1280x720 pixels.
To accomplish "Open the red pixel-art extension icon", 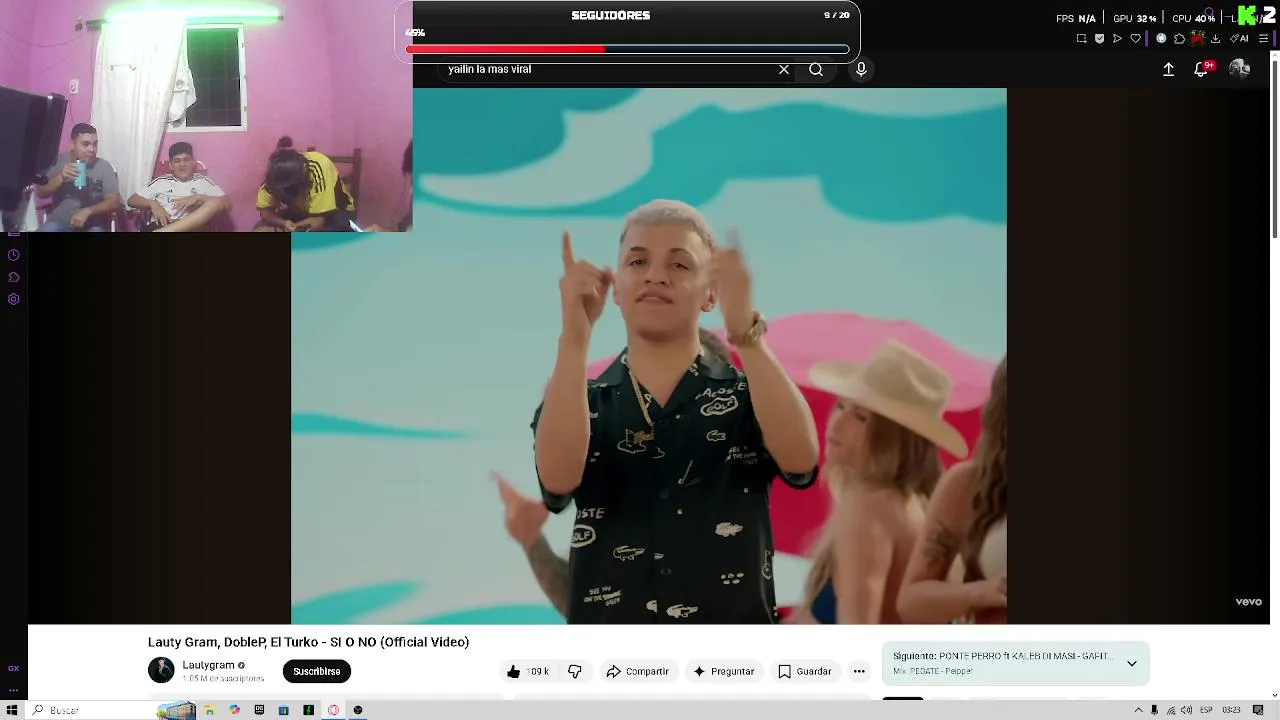I will (x=1197, y=39).
